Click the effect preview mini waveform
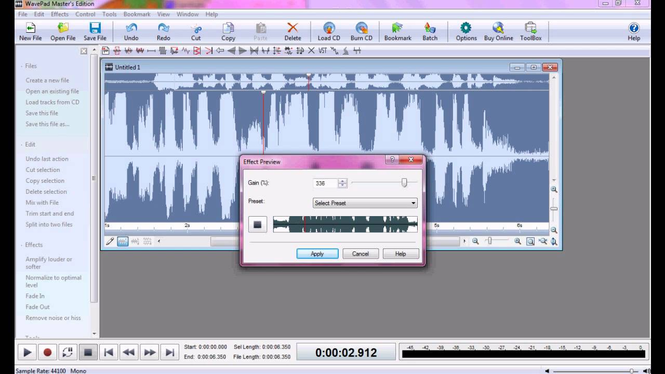 click(x=345, y=224)
